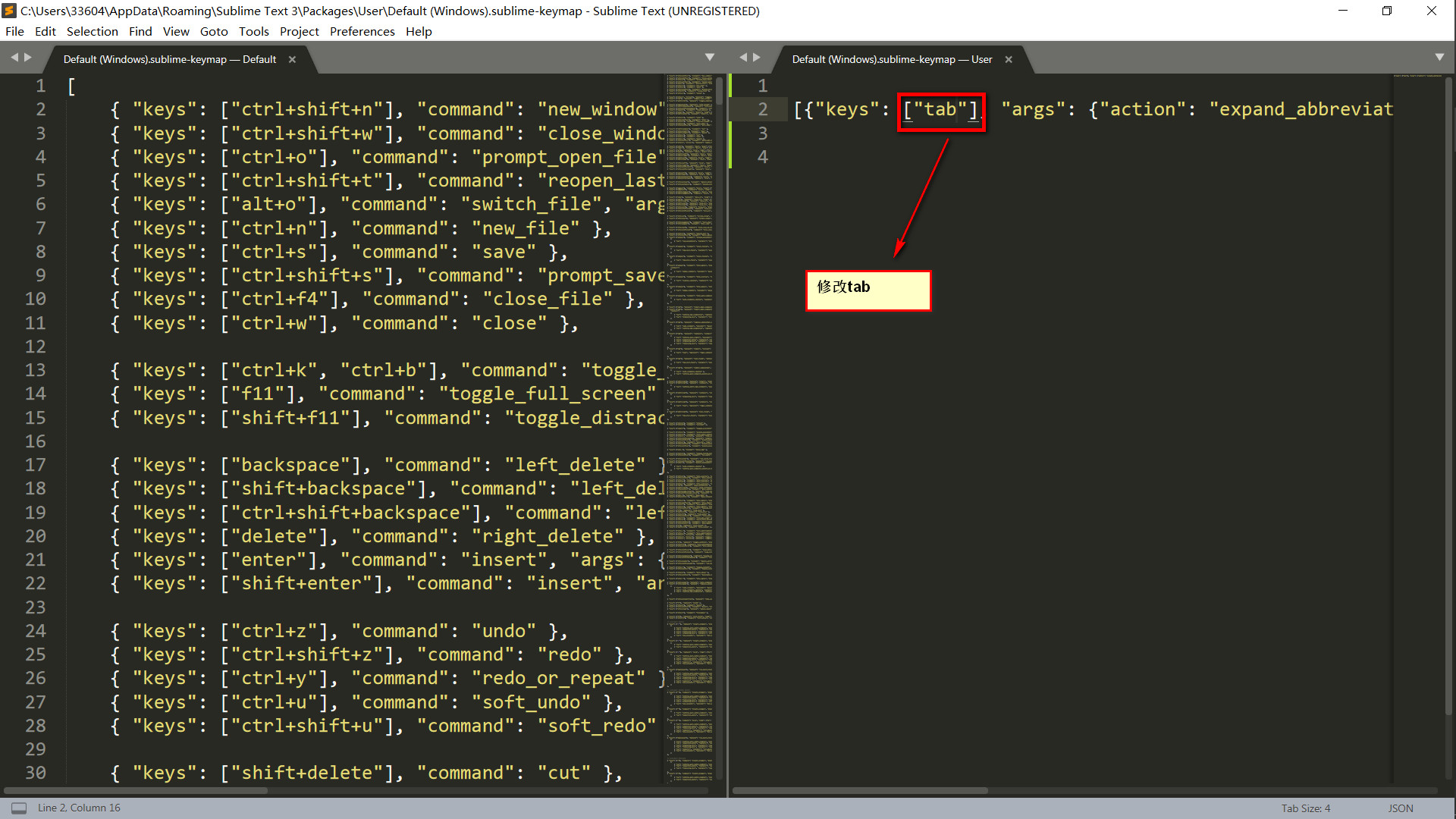Open the Tab Size: 4 selector
The width and height of the screenshot is (1456, 819).
click(x=1305, y=808)
